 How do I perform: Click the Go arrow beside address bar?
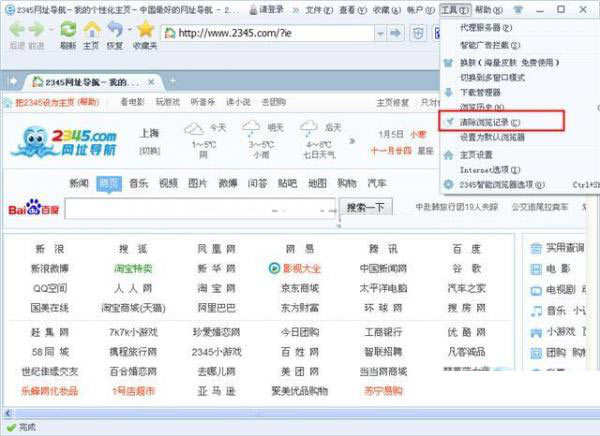[395, 33]
